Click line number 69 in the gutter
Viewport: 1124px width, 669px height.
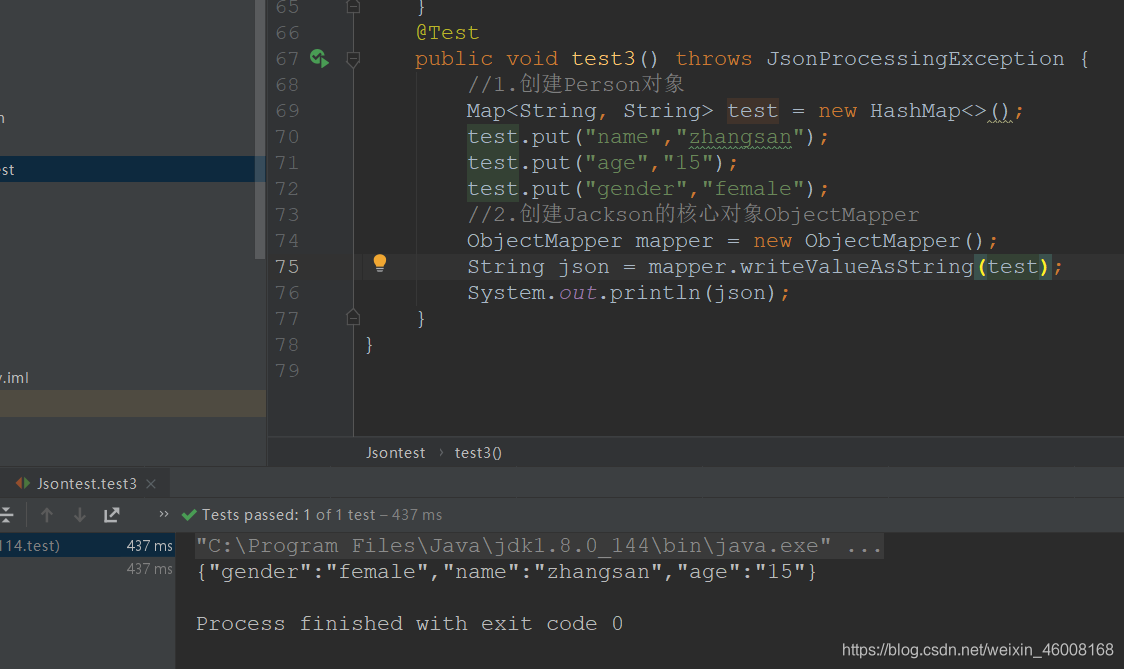click(x=287, y=111)
